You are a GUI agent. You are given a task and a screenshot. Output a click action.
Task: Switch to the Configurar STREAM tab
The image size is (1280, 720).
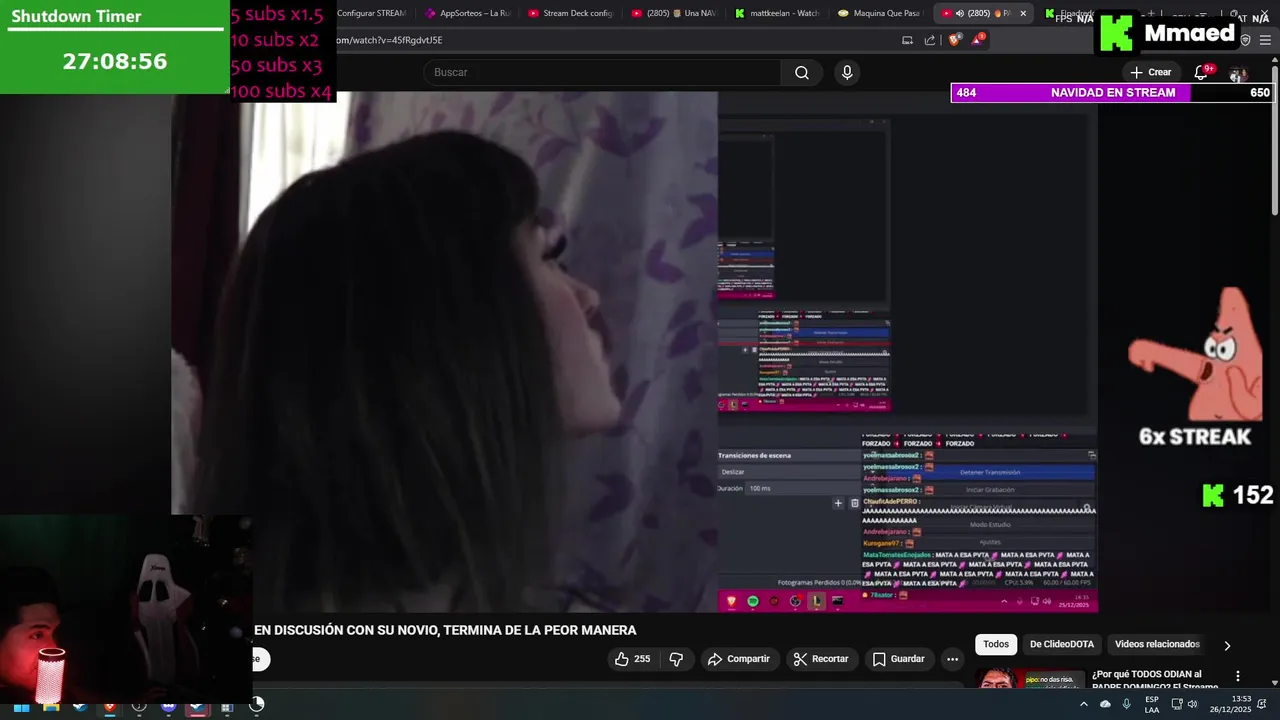pos(370,13)
